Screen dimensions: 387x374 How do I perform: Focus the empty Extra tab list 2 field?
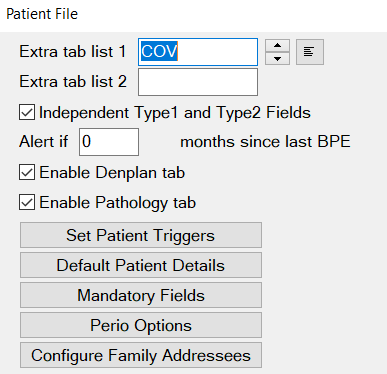198,82
